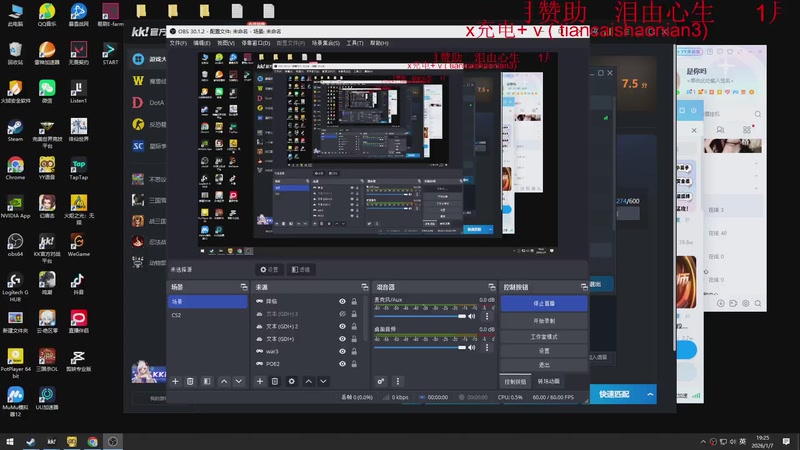This screenshot has height=450, width=800.
Task: Click the 滤镜 button above Sources panel
Action: click(x=301, y=269)
